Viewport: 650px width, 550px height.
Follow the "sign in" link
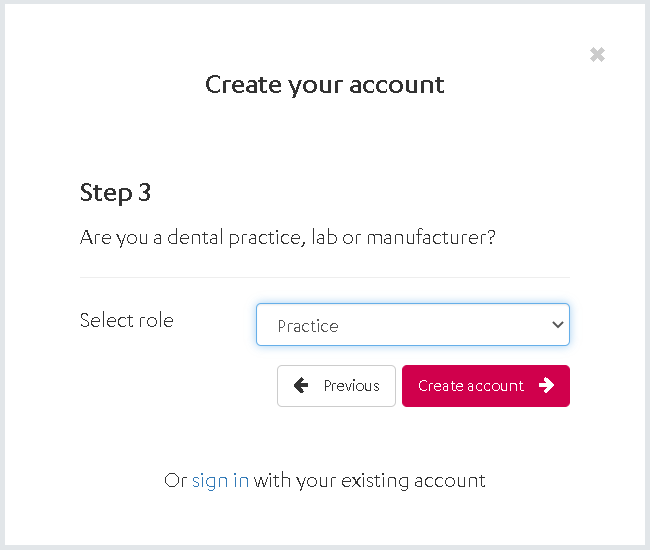(x=220, y=481)
